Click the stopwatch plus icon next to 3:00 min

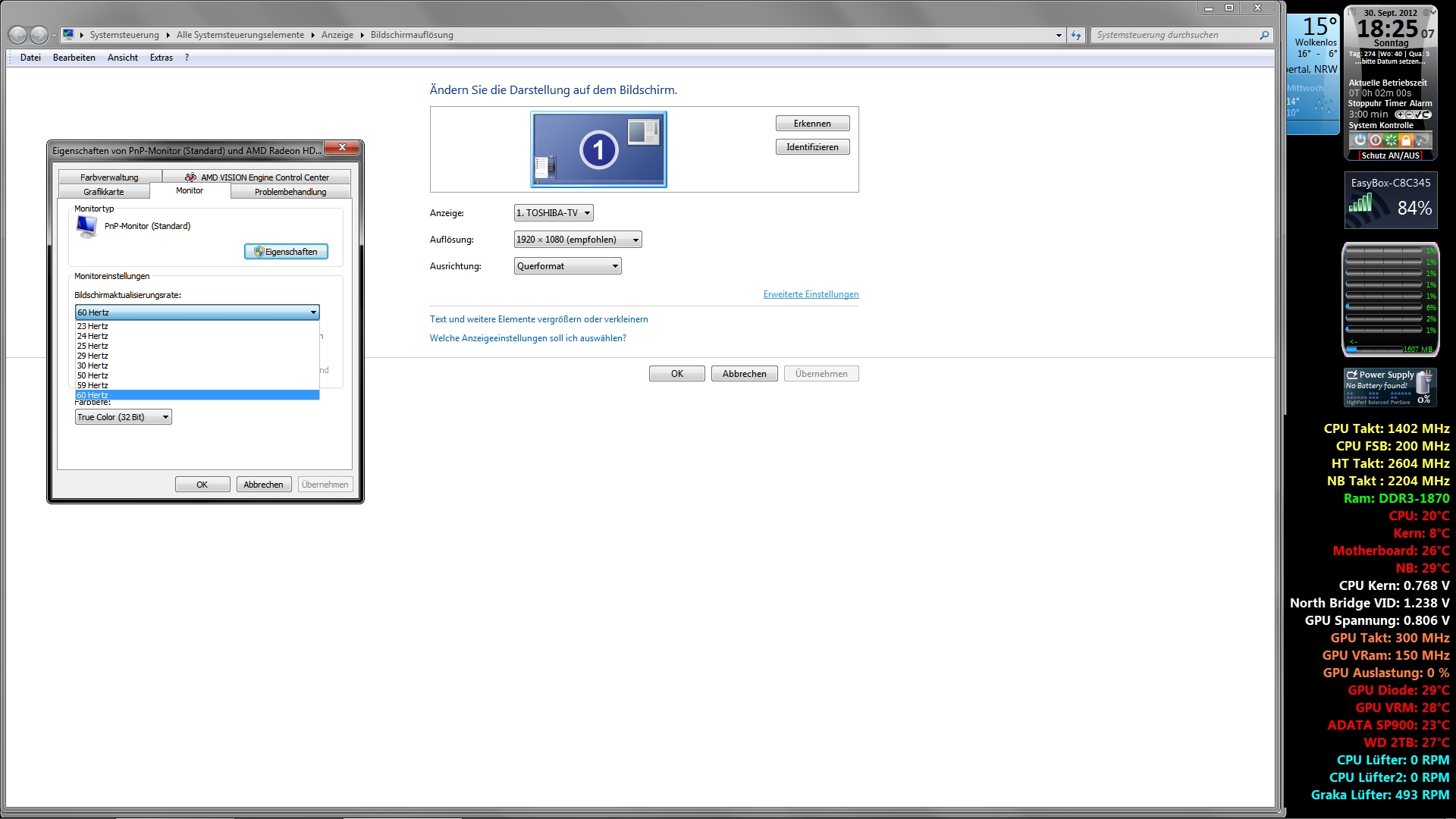[1400, 115]
